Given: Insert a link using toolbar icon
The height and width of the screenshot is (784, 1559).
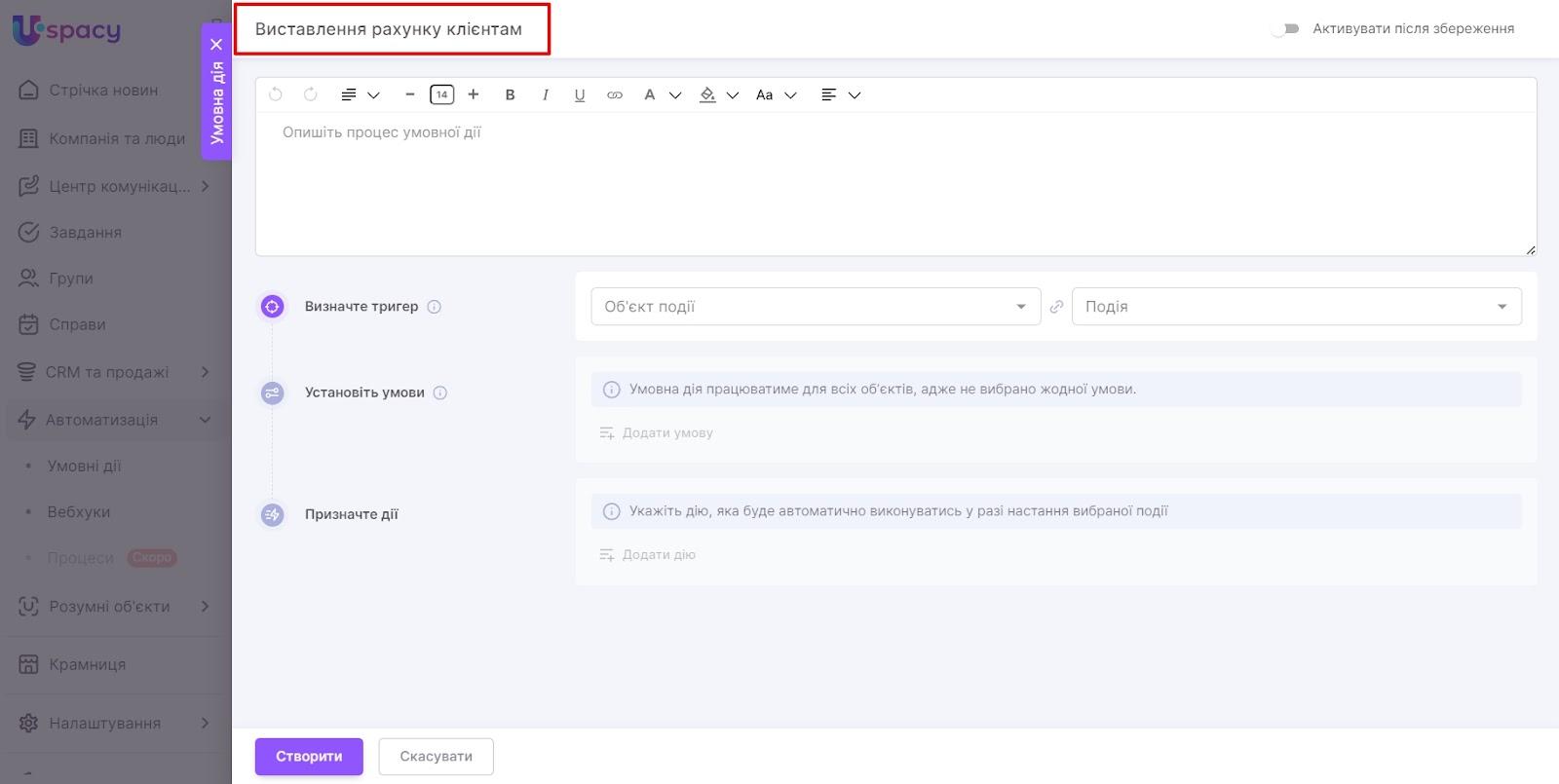Looking at the screenshot, I should (x=615, y=94).
